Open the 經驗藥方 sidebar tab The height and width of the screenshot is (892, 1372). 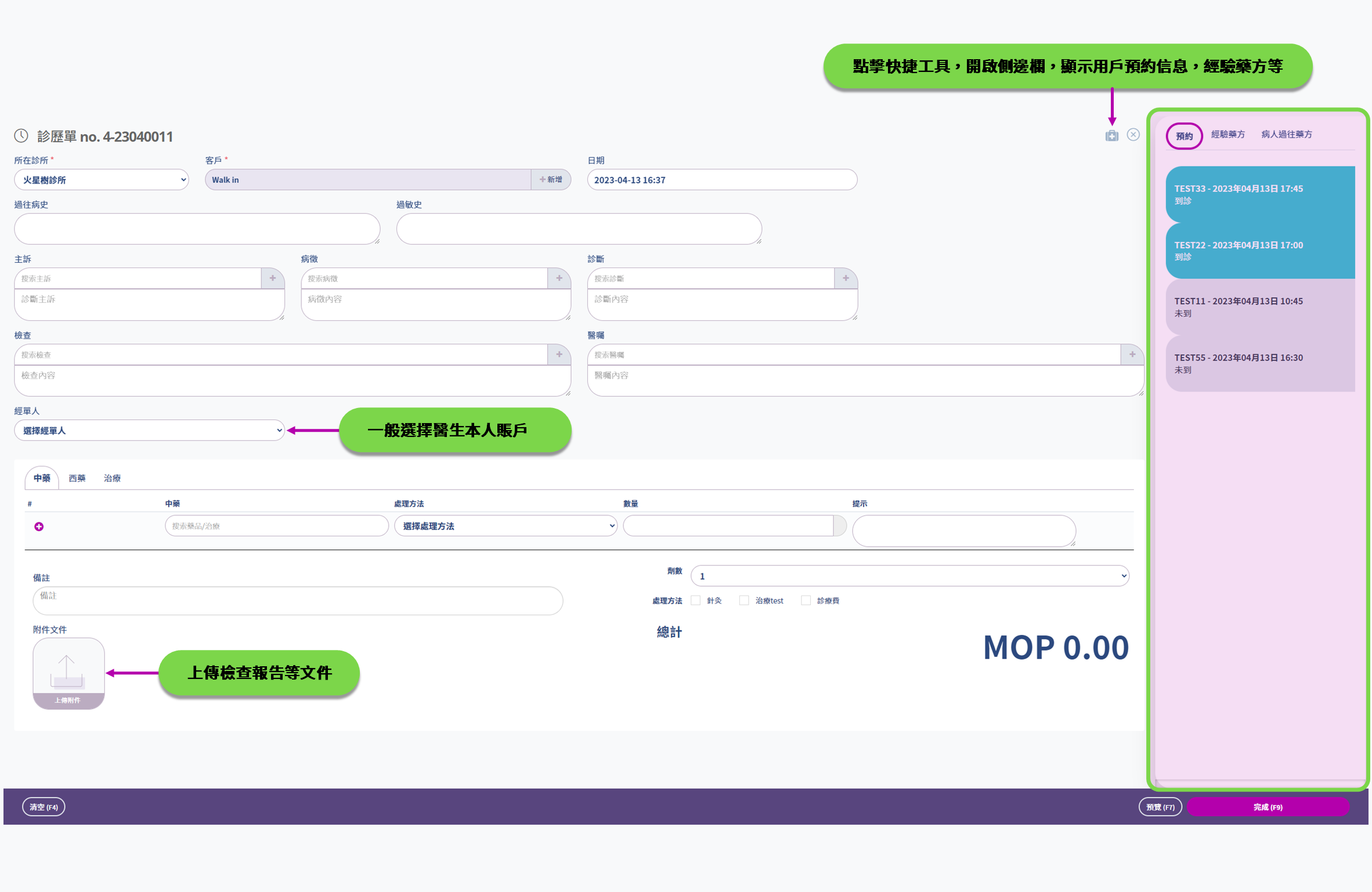1227,135
